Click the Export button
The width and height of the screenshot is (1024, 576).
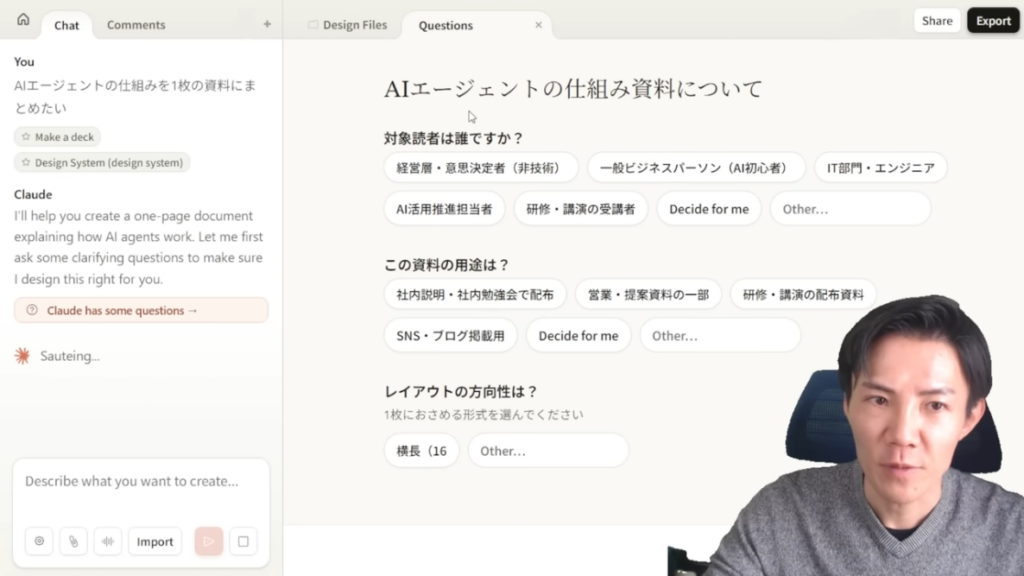[x=993, y=20]
